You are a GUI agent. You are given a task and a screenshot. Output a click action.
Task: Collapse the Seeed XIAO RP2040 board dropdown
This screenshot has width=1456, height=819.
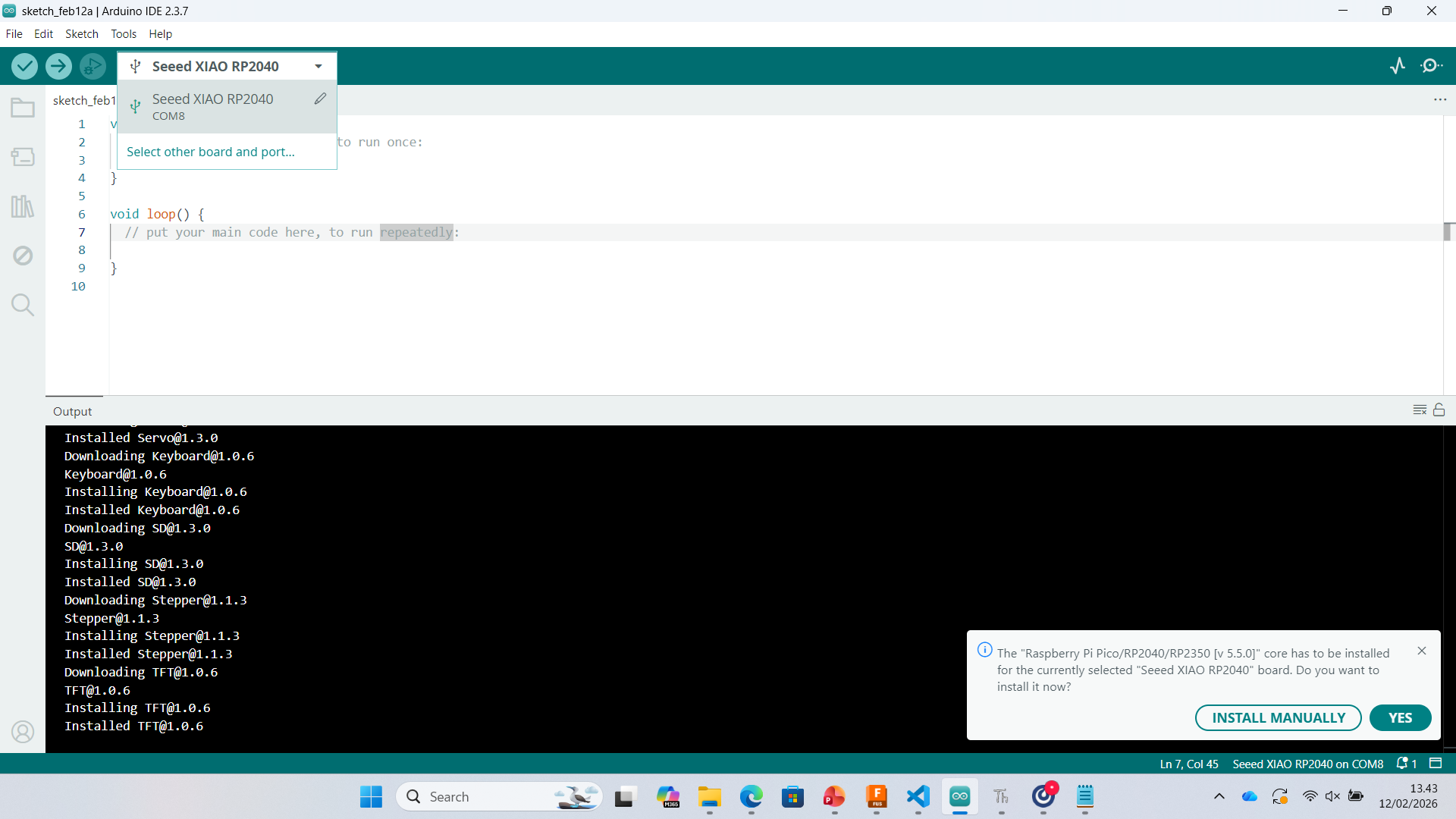tap(318, 67)
